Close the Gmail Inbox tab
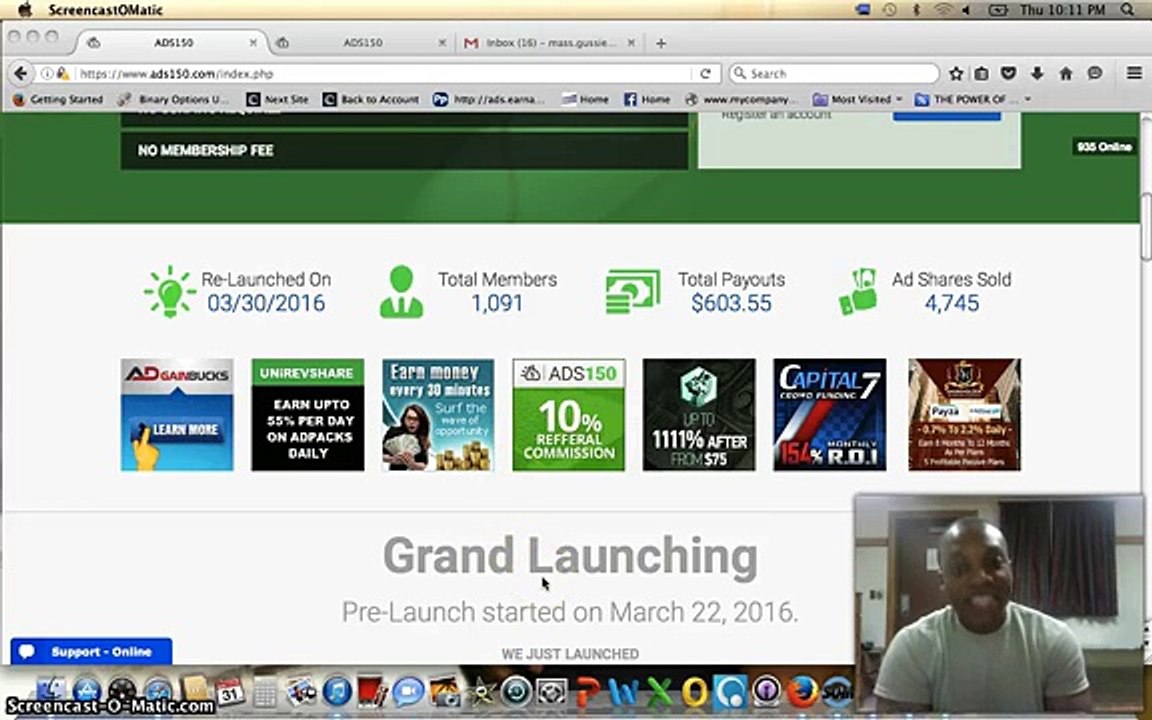Image resolution: width=1152 pixels, height=720 pixels. click(631, 43)
